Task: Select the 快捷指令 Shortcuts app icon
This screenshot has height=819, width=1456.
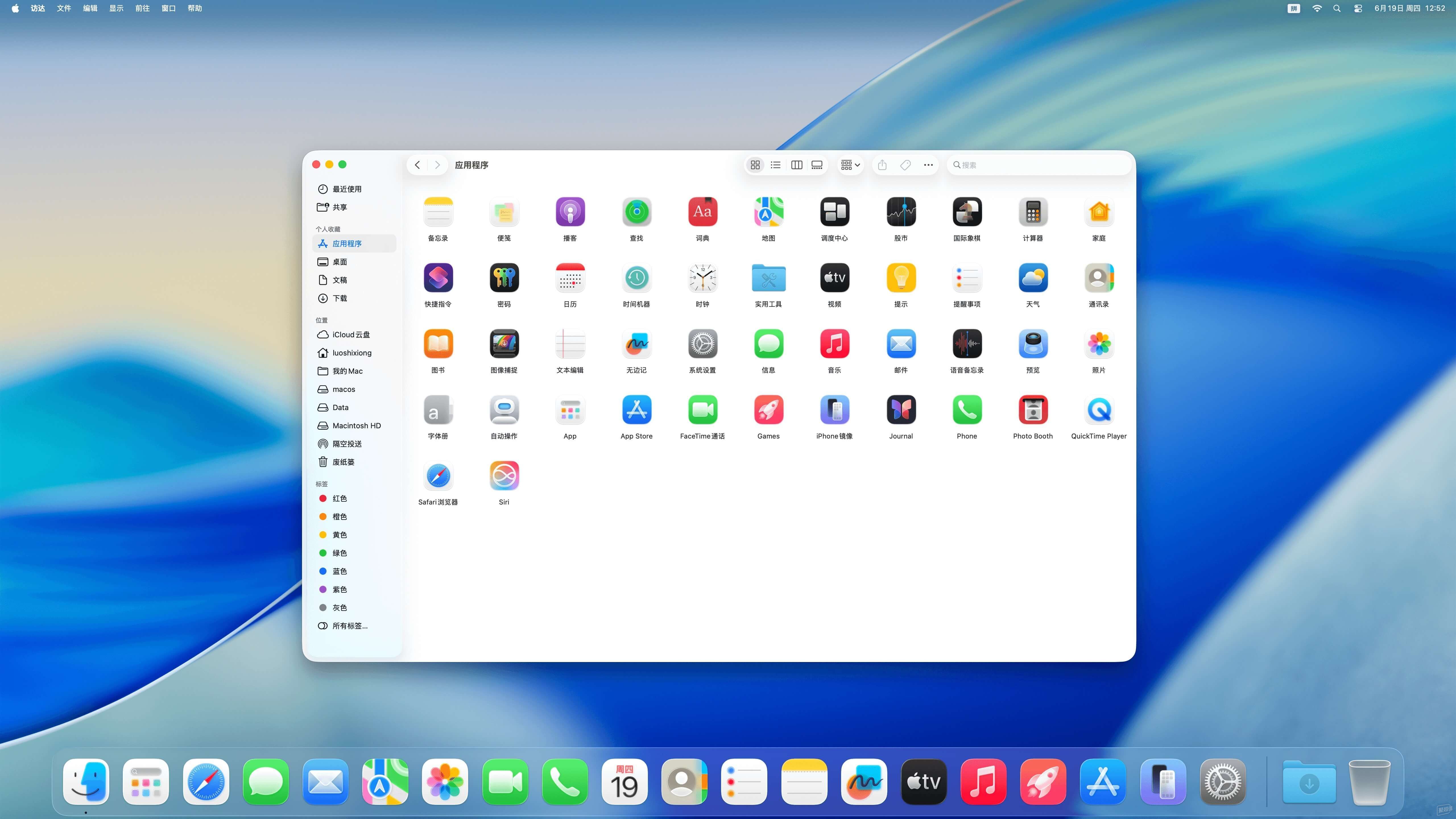Action: tap(438, 278)
